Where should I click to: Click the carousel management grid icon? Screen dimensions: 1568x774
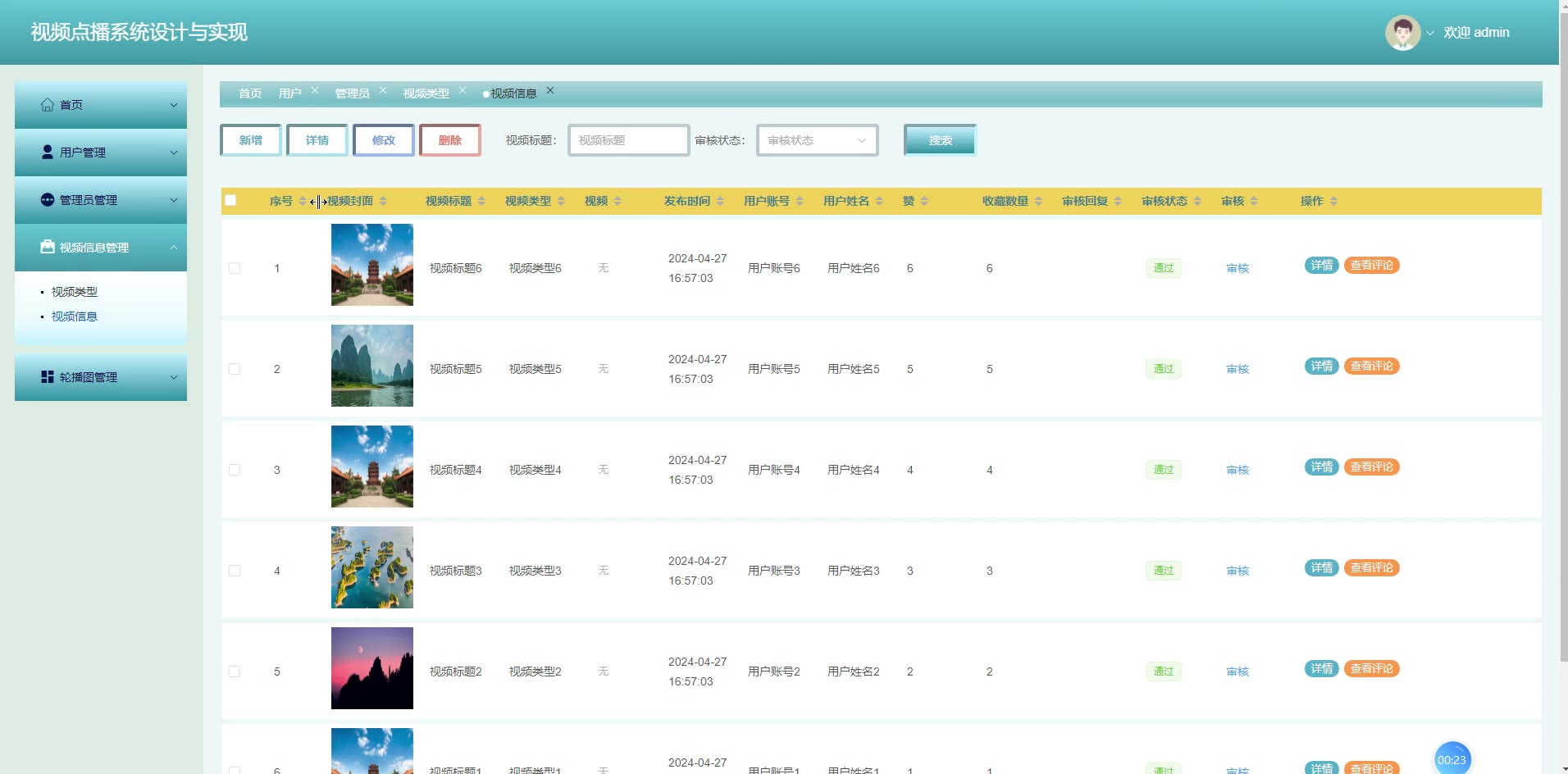point(48,377)
